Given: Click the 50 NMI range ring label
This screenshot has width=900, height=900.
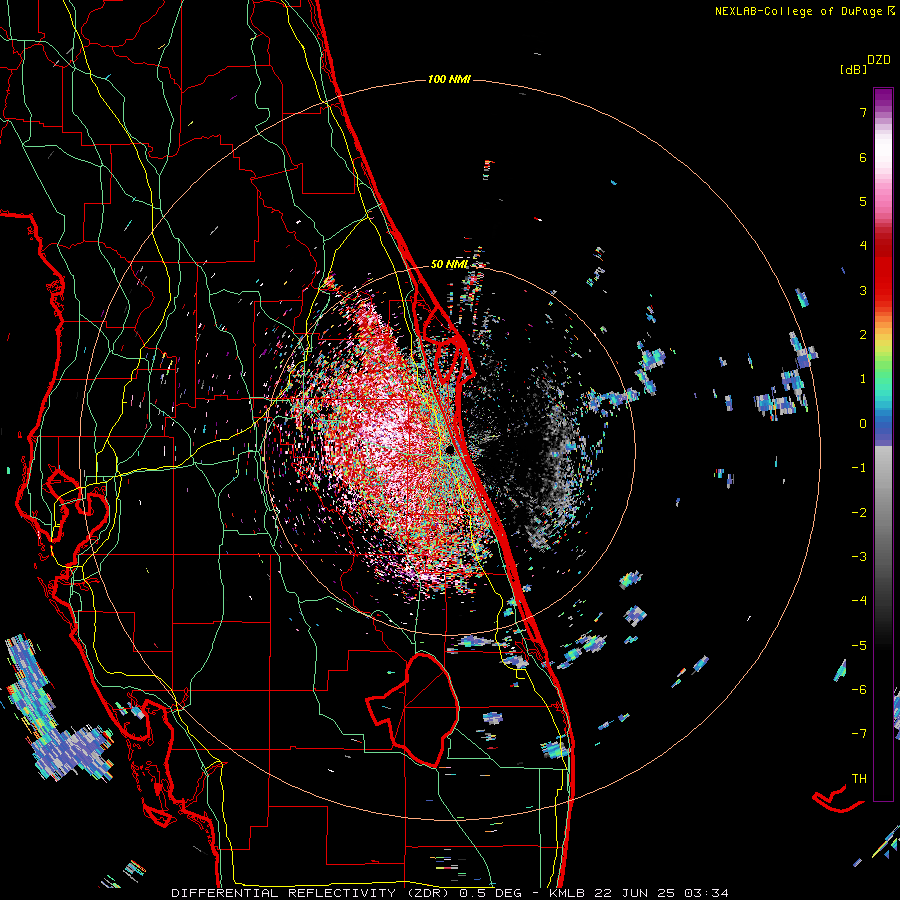Looking at the screenshot, I should pos(449,264).
